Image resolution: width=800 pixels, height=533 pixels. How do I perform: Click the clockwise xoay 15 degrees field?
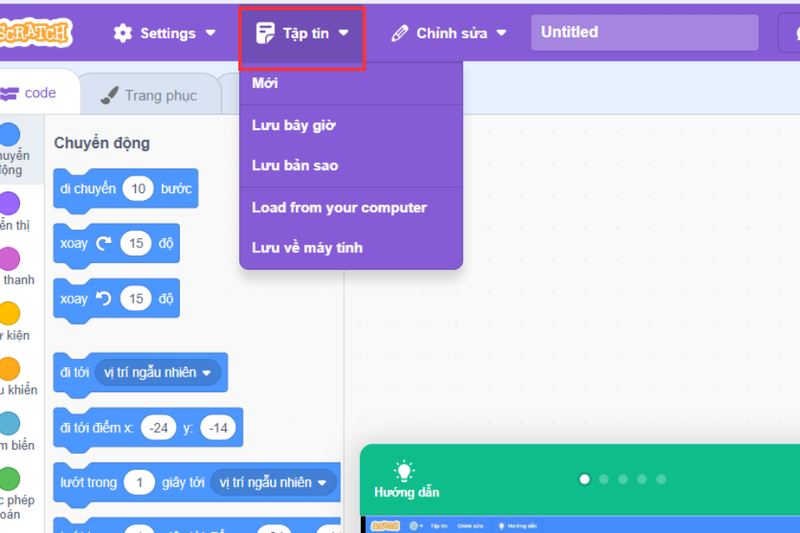tap(136, 243)
